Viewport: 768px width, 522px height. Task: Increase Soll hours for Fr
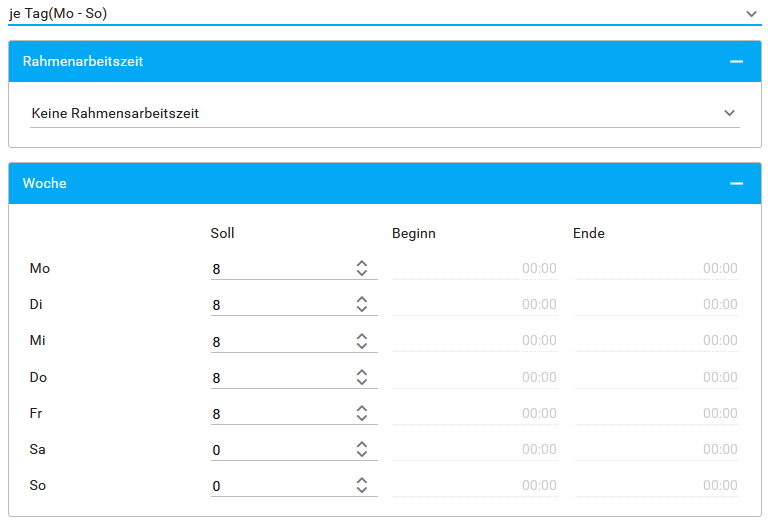coord(362,408)
